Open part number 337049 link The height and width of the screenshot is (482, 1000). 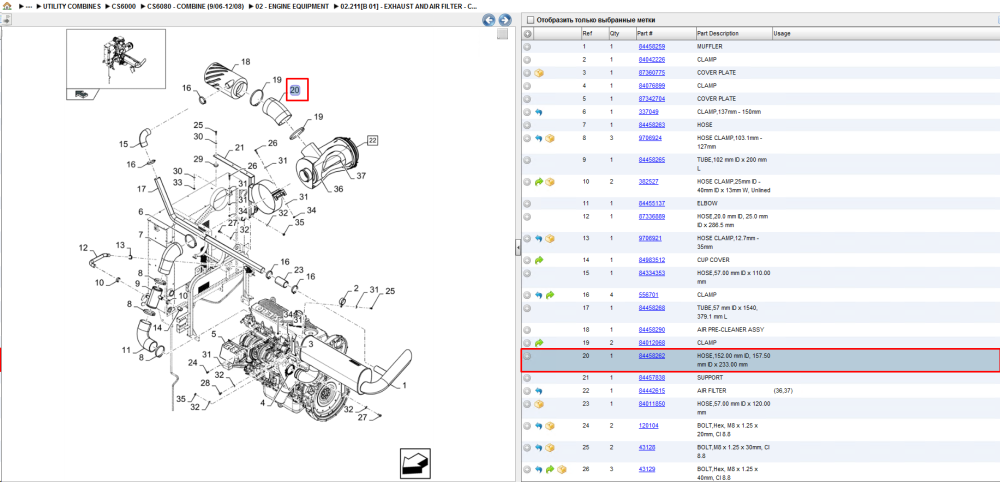[x=649, y=112]
